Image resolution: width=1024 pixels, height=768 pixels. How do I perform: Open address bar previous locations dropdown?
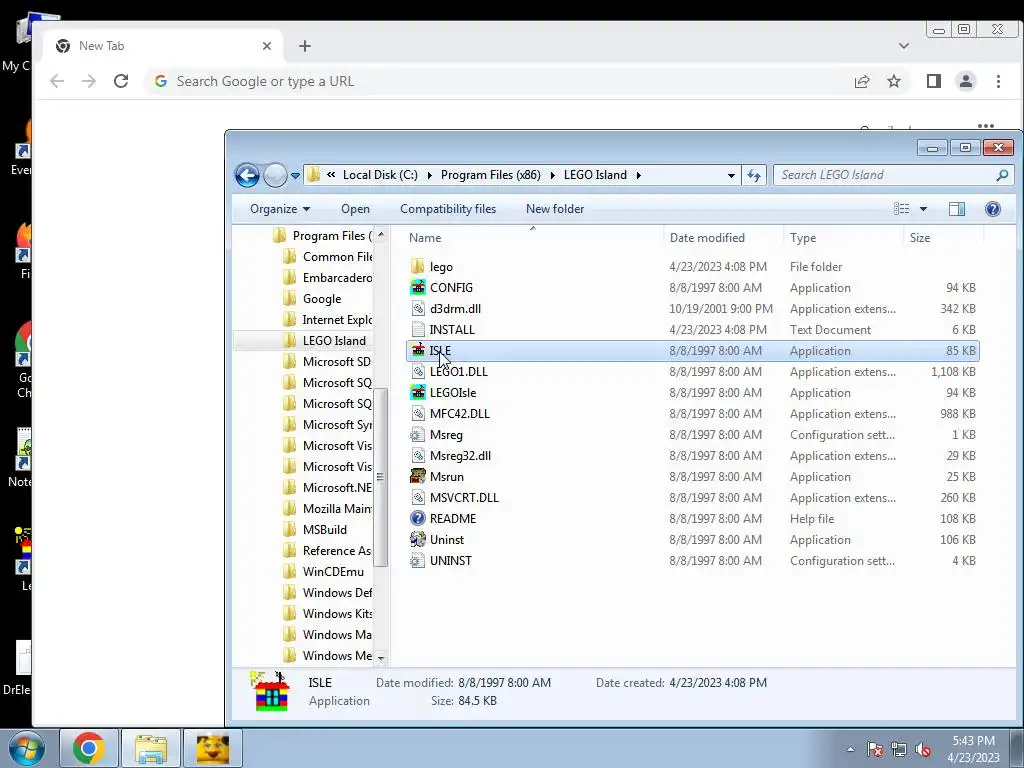pos(731,175)
